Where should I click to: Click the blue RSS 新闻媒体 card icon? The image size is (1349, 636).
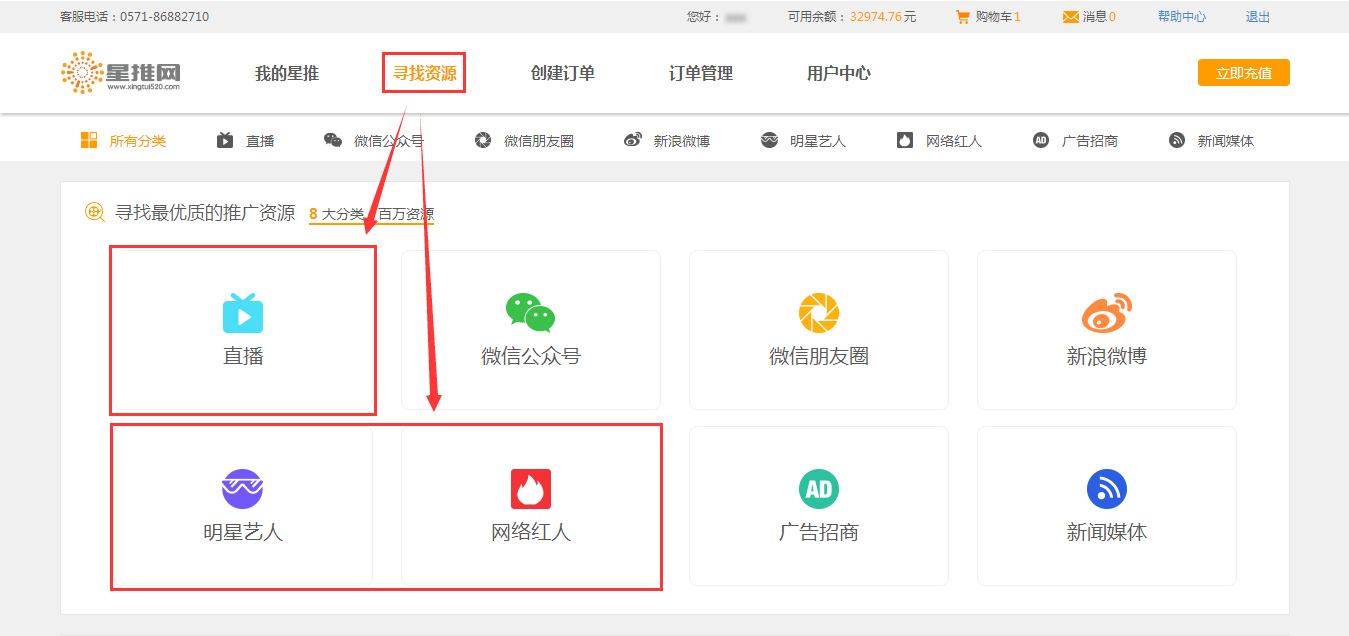point(1107,489)
